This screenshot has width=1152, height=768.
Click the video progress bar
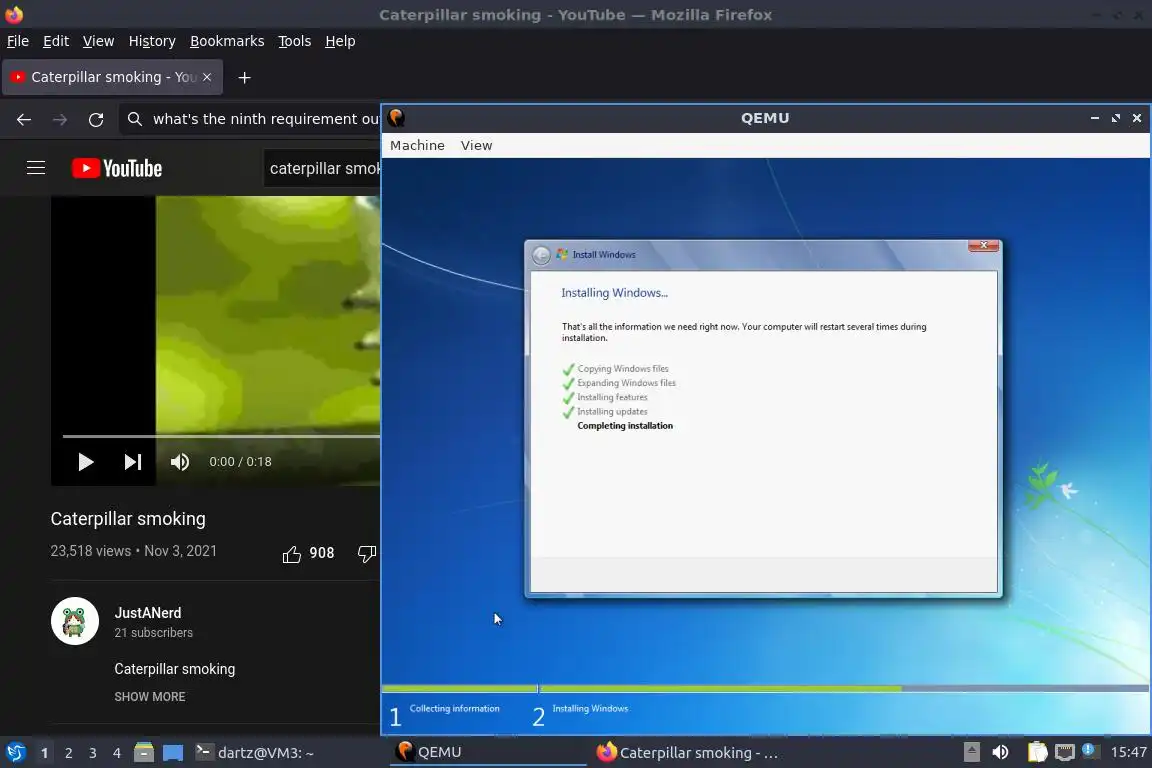(x=221, y=436)
